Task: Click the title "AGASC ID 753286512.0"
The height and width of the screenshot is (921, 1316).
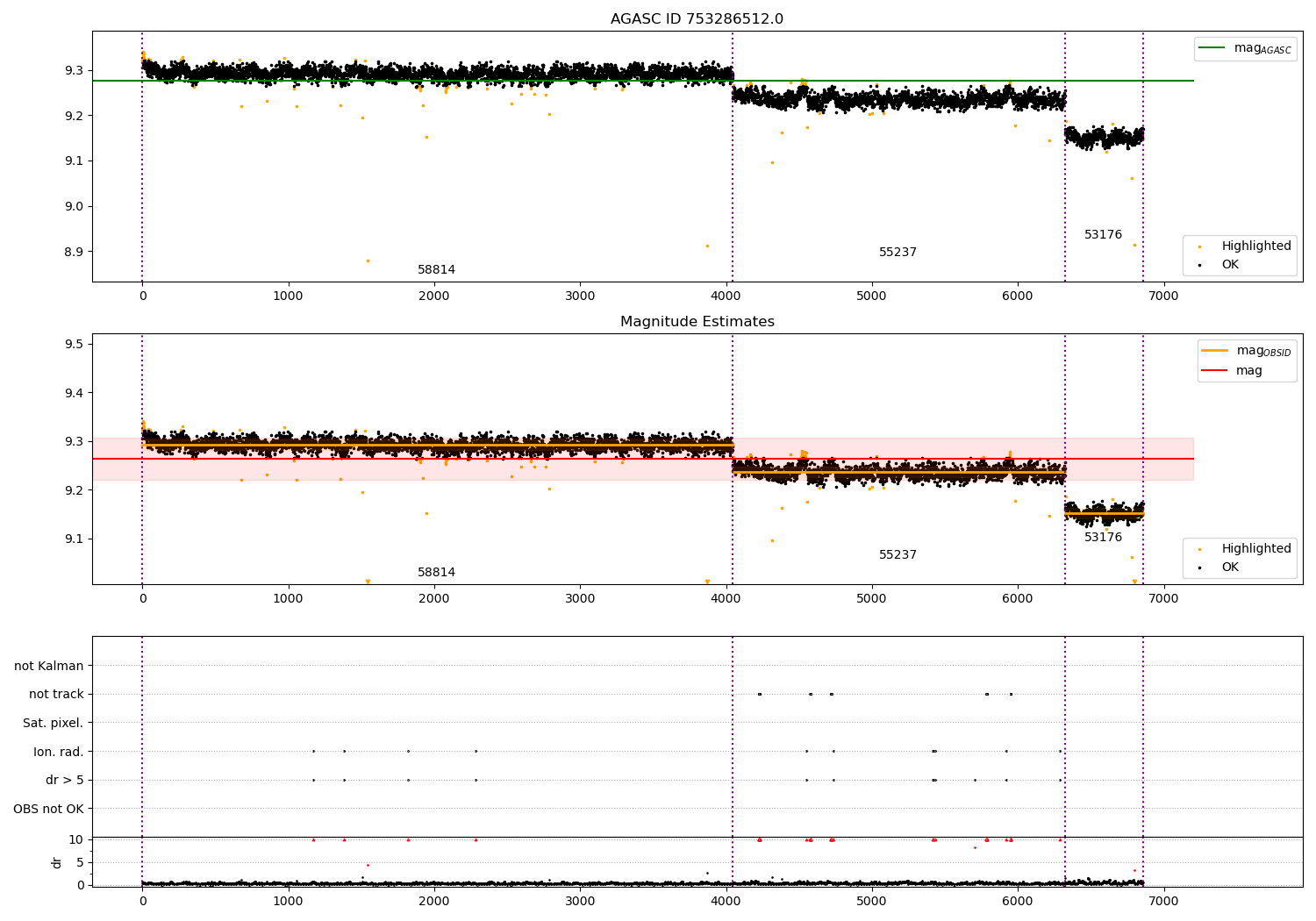Action: click(697, 19)
